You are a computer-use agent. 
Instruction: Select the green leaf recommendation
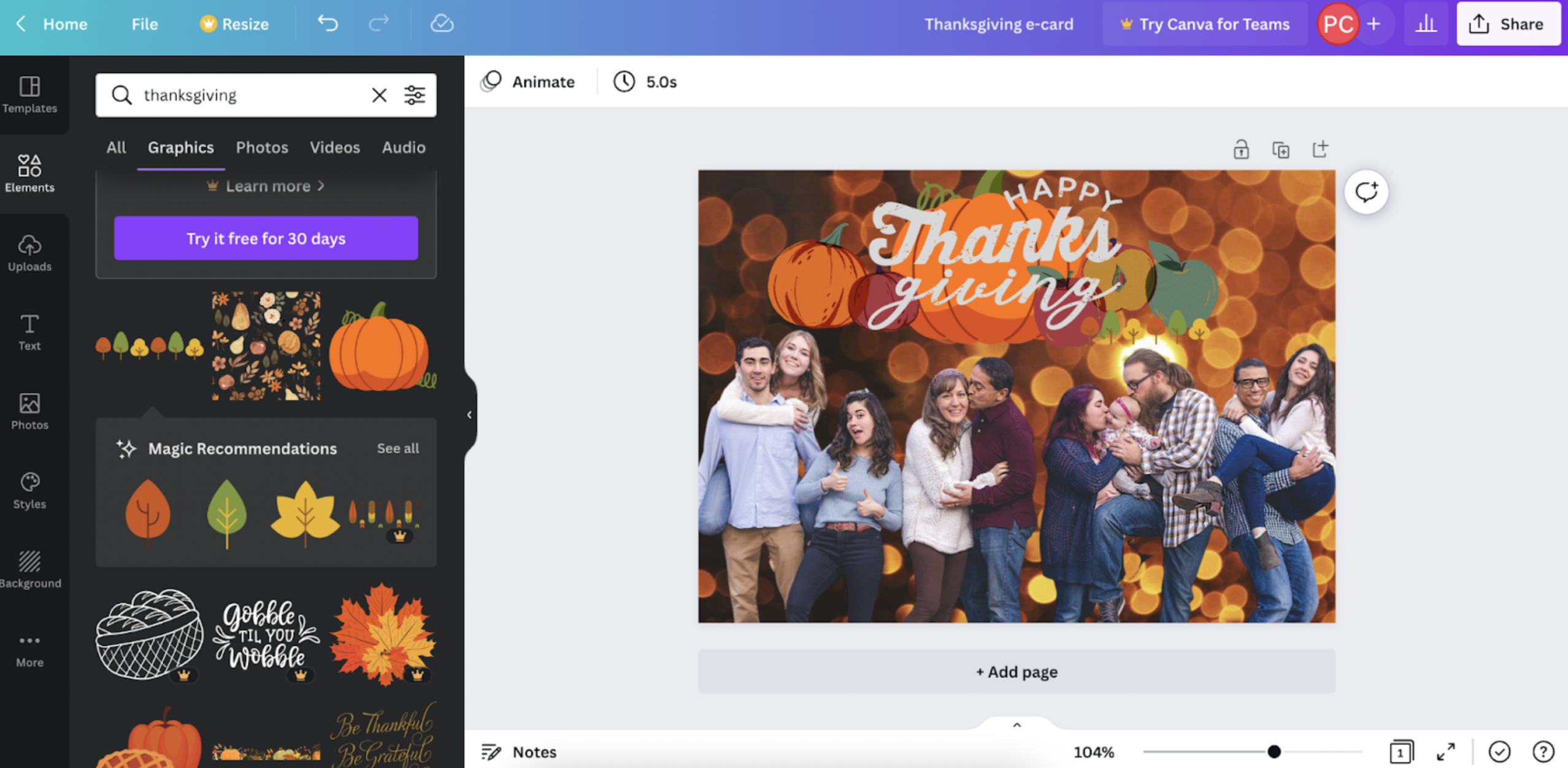(x=227, y=513)
